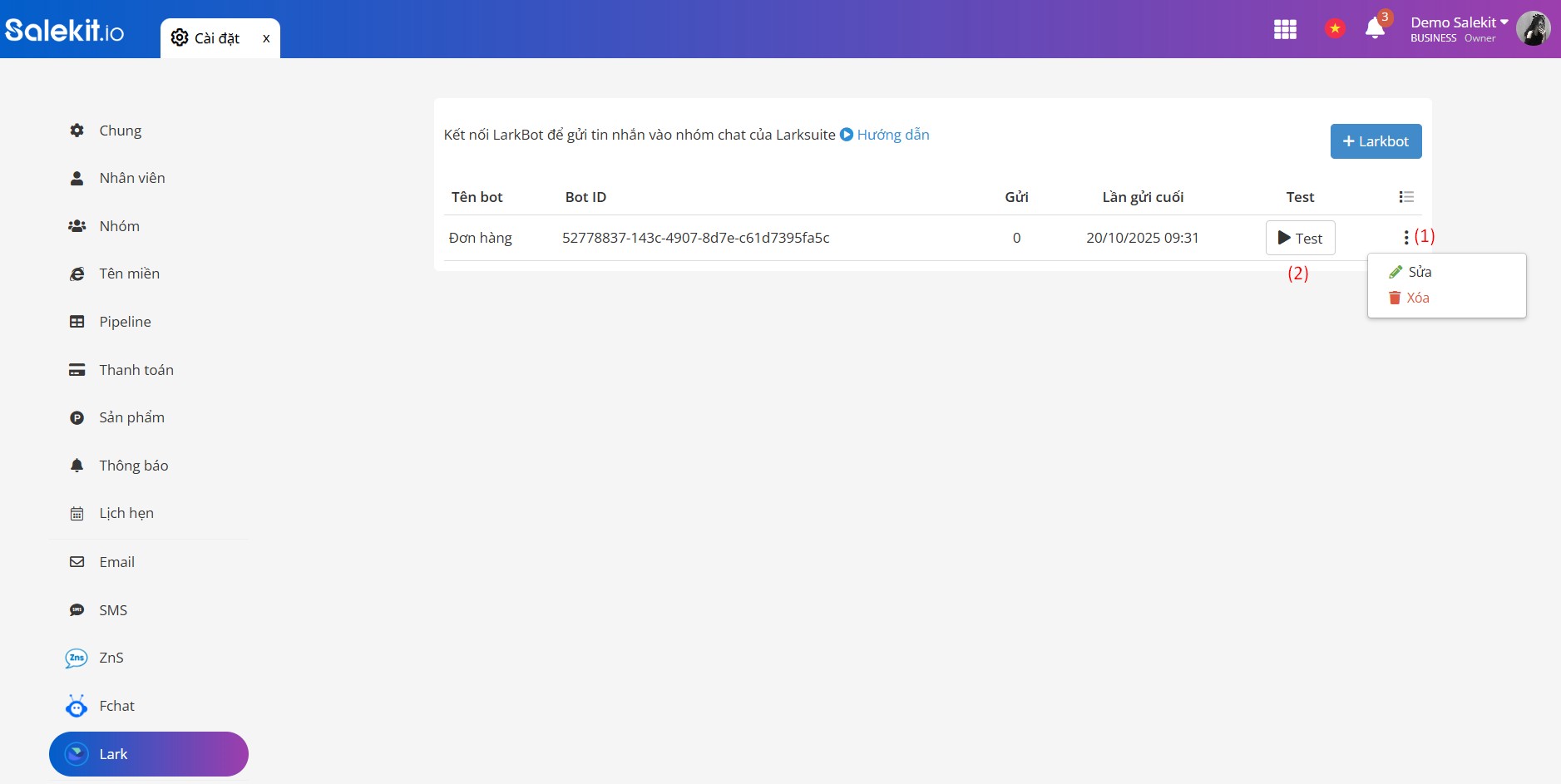Open the notifications bell

point(1375,29)
